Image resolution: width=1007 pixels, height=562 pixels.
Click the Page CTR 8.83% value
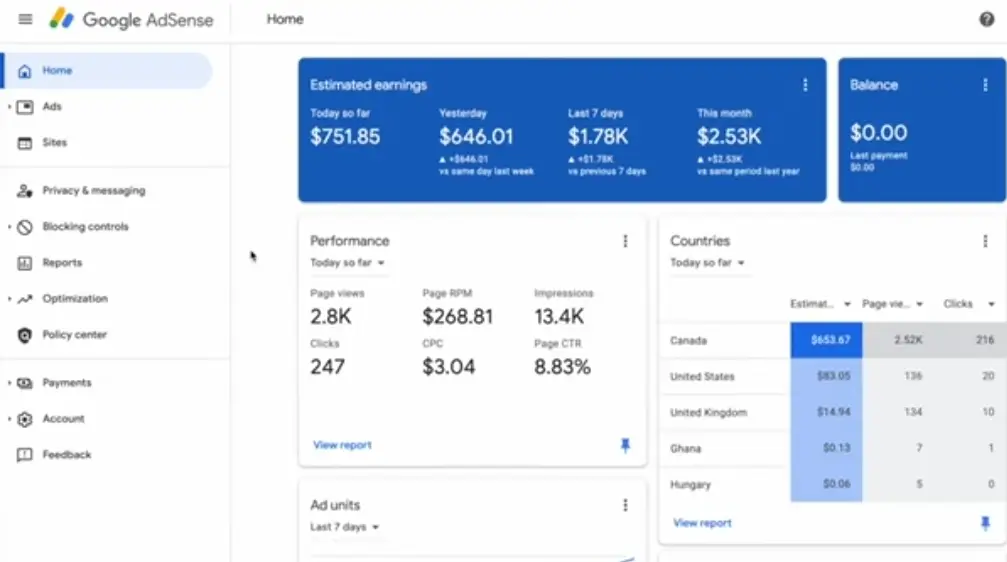(562, 367)
